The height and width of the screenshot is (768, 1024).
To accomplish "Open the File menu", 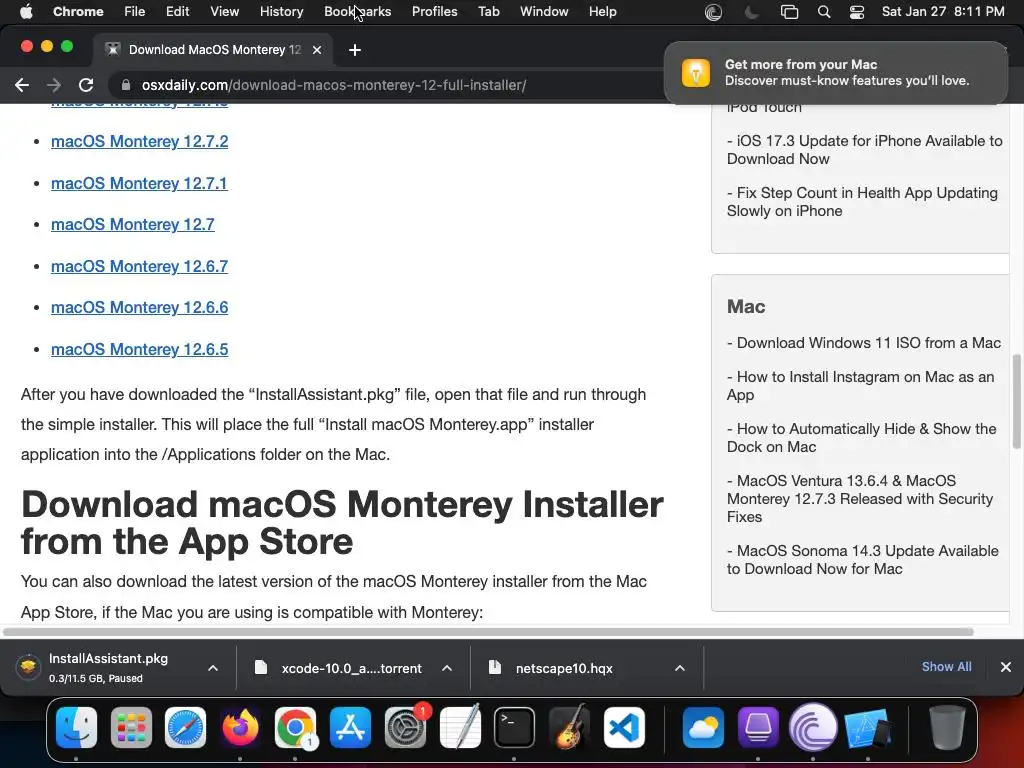I will click(135, 12).
